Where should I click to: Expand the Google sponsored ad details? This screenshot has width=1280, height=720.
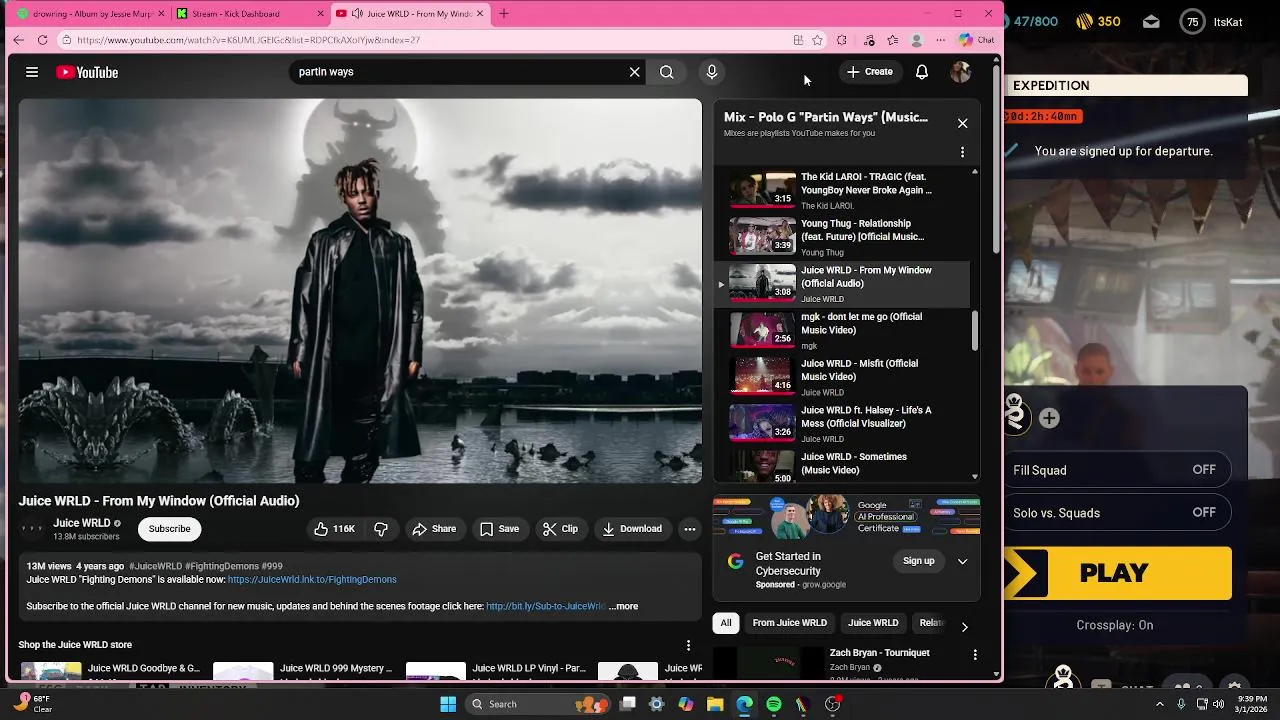pyautogui.click(x=962, y=561)
